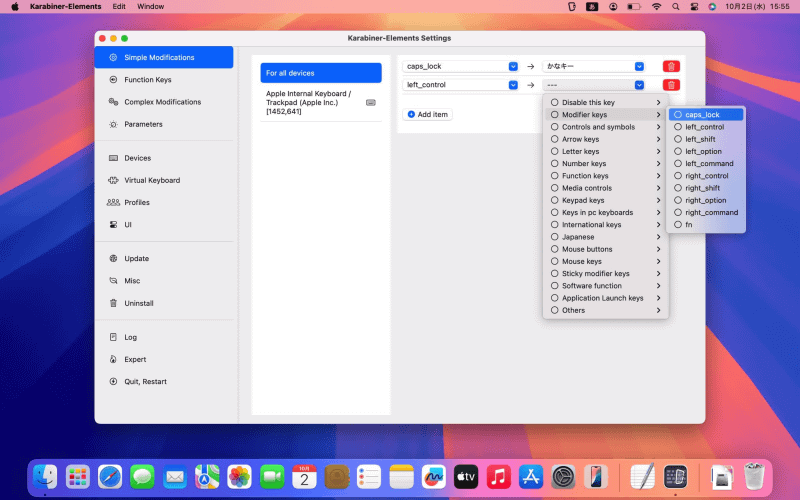Delete the caps_lock mapping row
Image resolution: width=800 pixels, height=500 pixels.
pyautogui.click(x=671, y=66)
